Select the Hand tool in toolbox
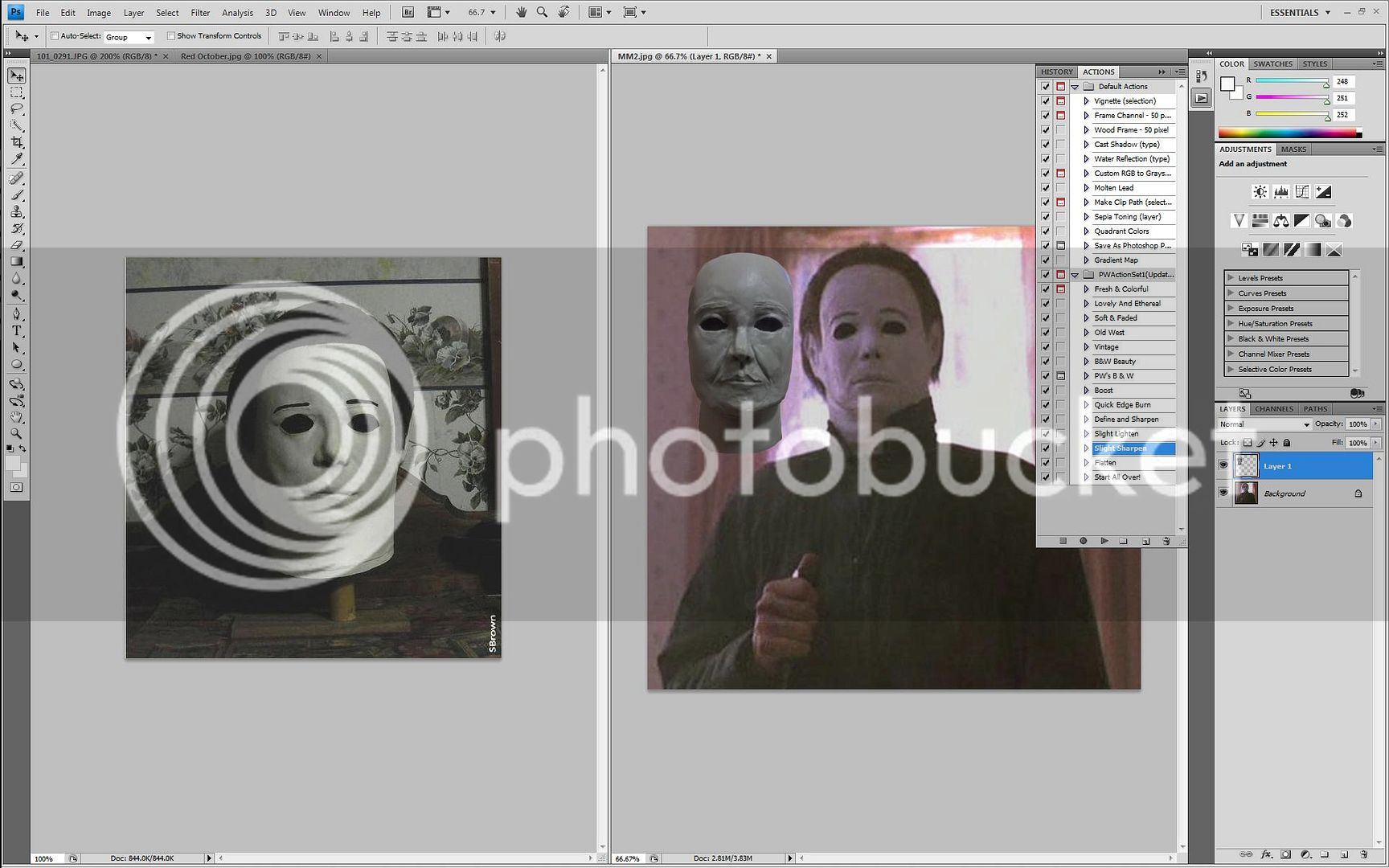1389x868 pixels. (x=17, y=417)
